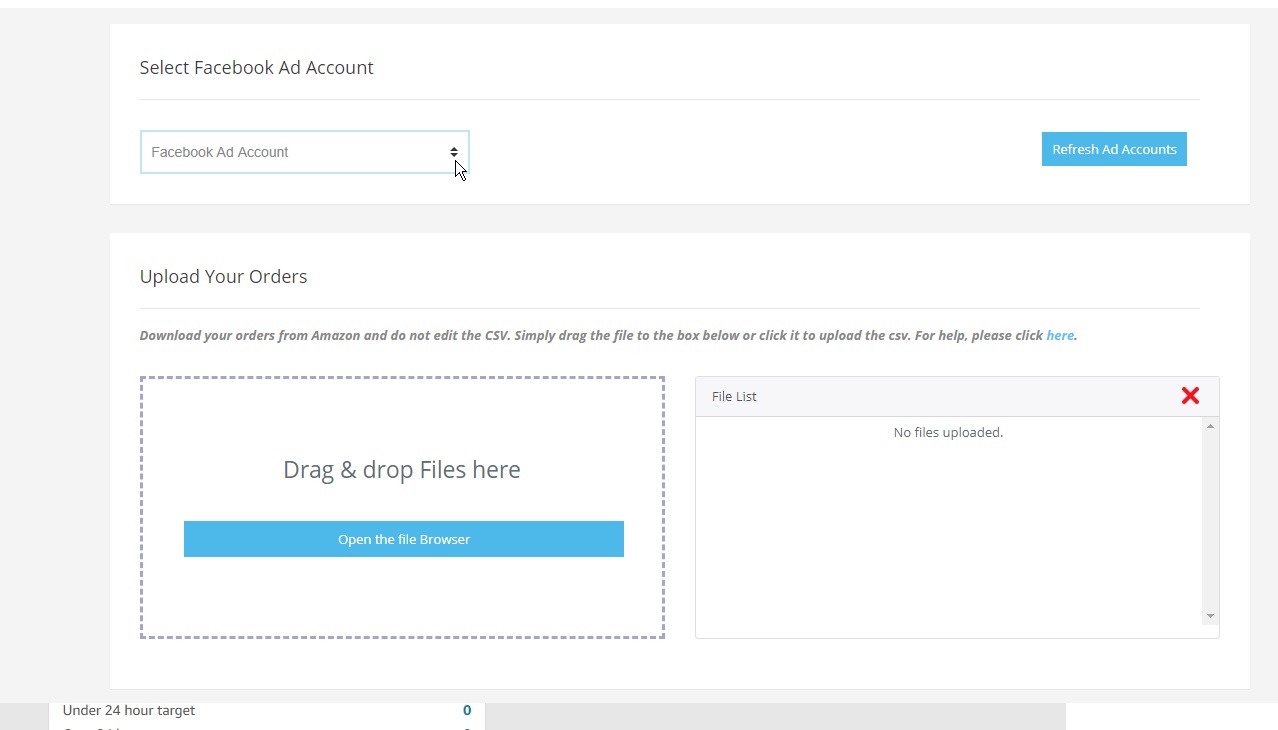Click the Refresh Ad Accounts button
Screen dimensions: 1278x730
click(x=1114, y=149)
